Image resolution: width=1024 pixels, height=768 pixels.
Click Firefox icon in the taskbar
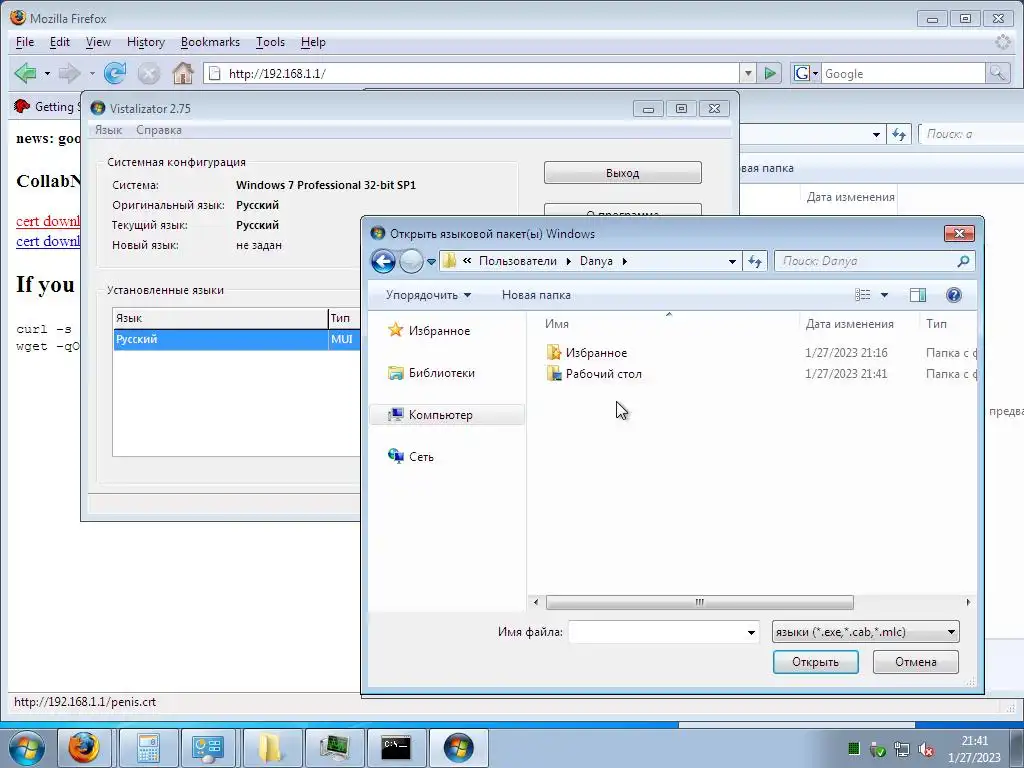84,748
